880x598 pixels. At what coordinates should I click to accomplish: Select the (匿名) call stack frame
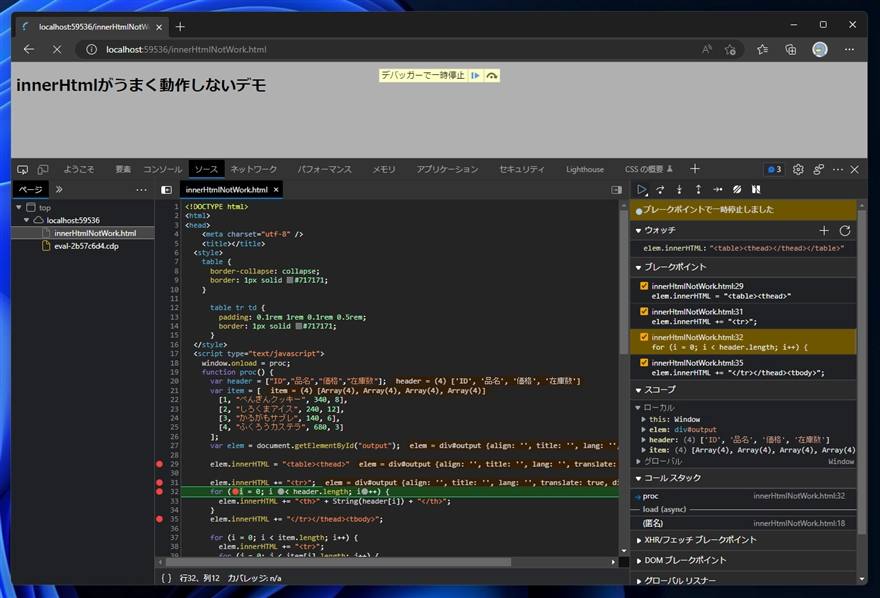pos(743,523)
